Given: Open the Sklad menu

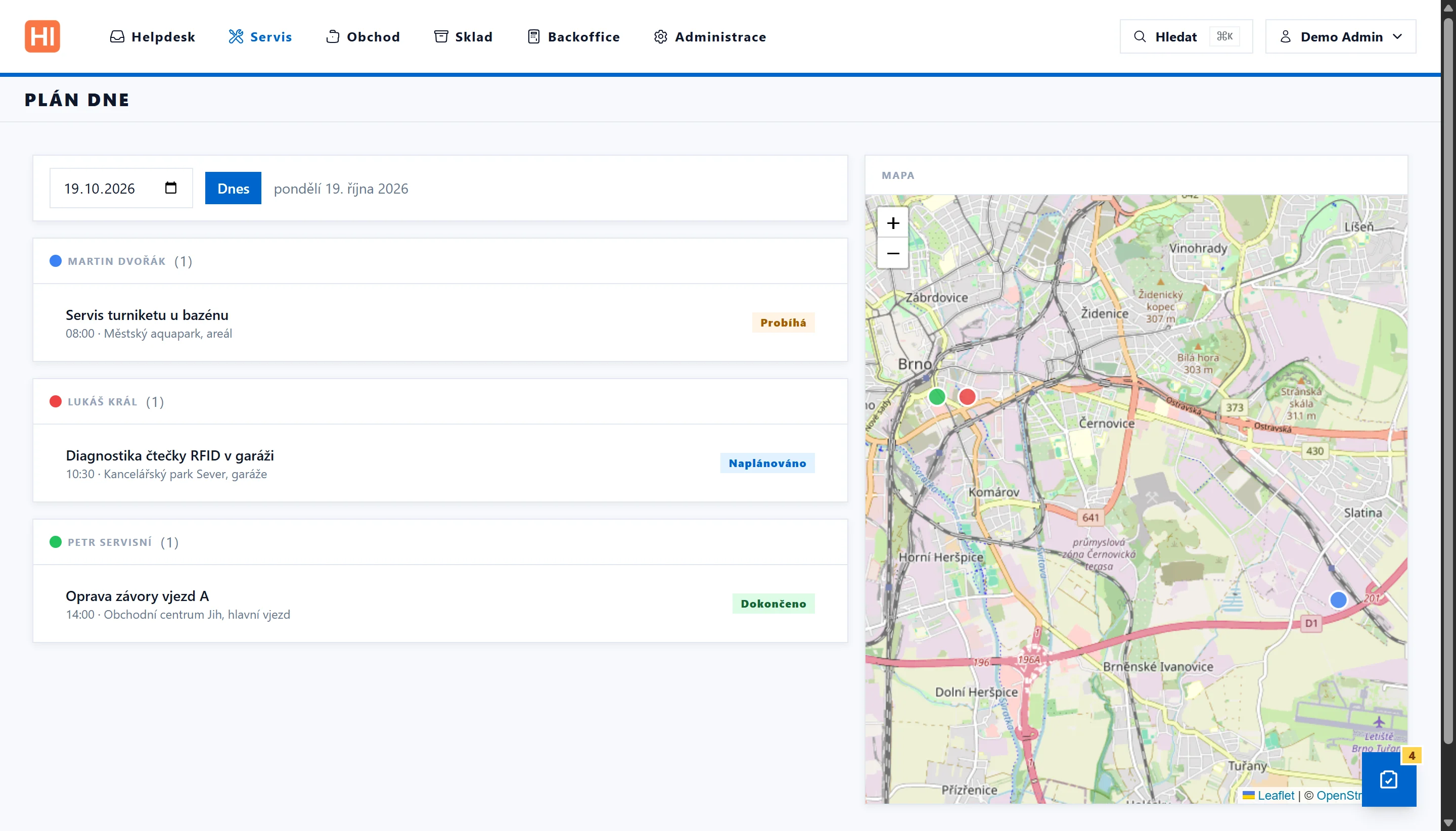Looking at the screenshot, I should [x=464, y=36].
